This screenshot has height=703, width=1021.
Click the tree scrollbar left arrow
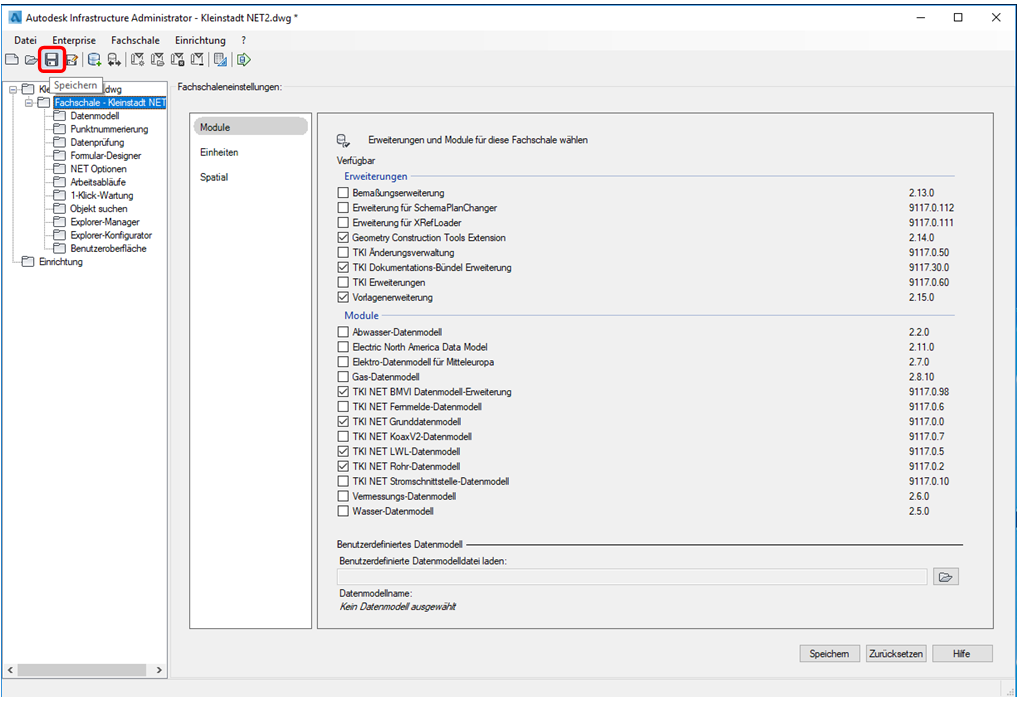(10, 670)
